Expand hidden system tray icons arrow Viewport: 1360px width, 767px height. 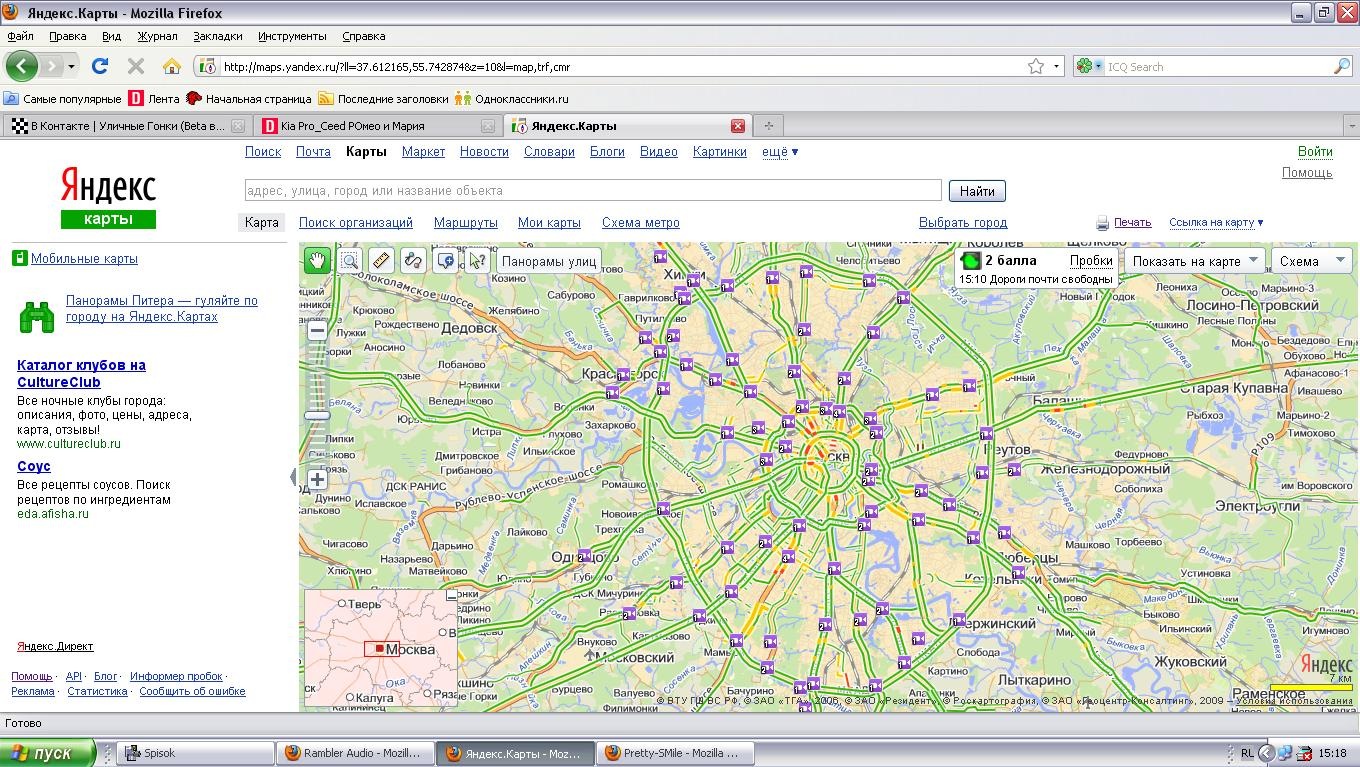[1267, 753]
